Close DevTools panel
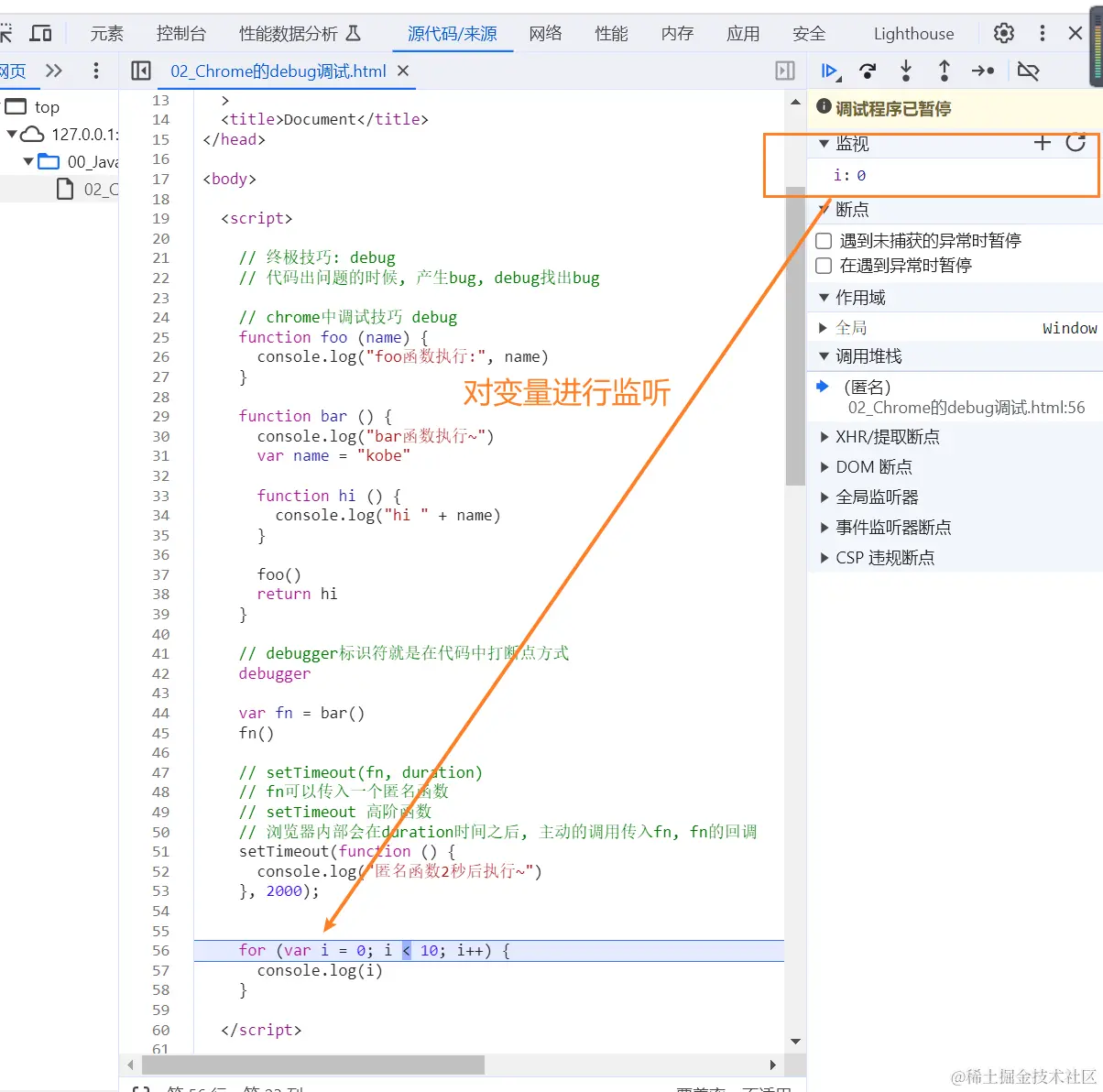The image size is (1103, 1092). coord(1076,34)
